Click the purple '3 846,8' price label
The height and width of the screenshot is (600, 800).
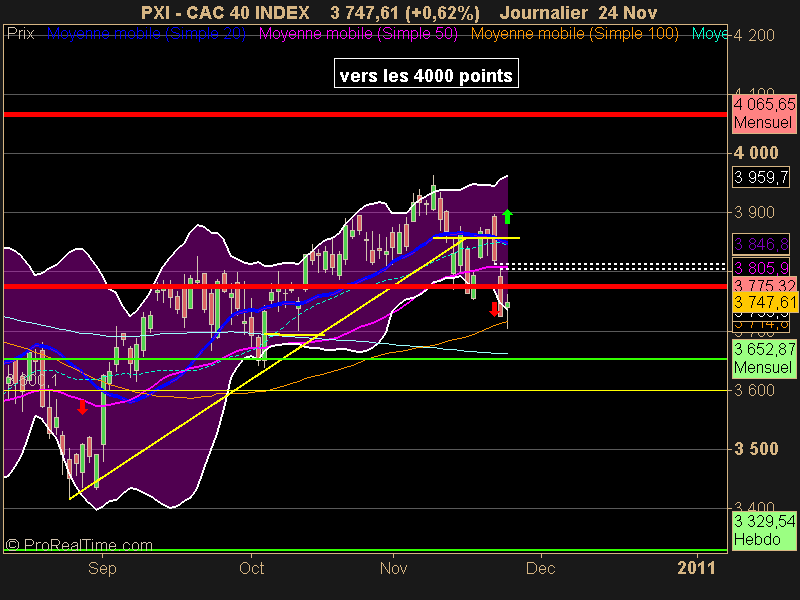click(761, 244)
